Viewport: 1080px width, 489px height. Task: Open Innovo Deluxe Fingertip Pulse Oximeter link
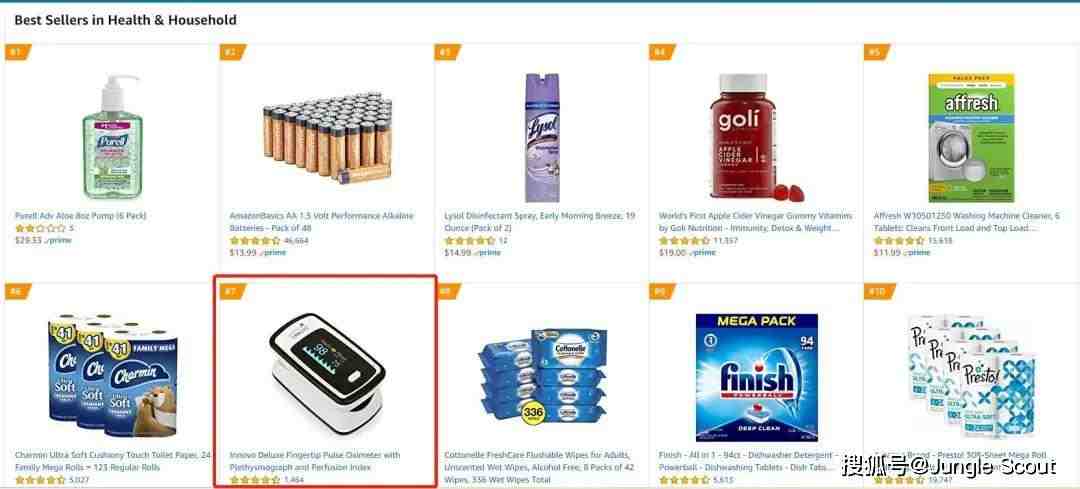click(x=315, y=461)
